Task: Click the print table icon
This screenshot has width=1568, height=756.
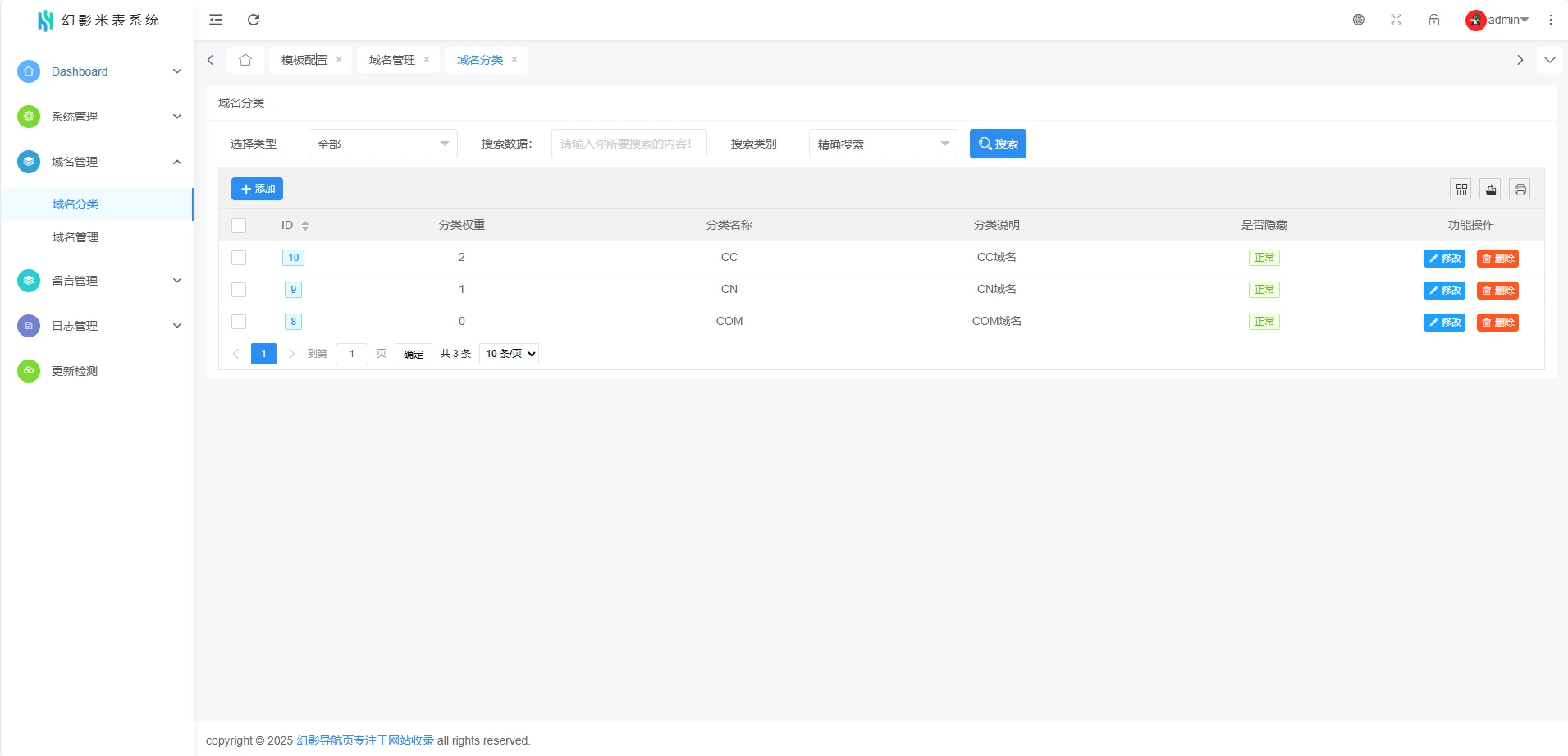Action: [1520, 190]
